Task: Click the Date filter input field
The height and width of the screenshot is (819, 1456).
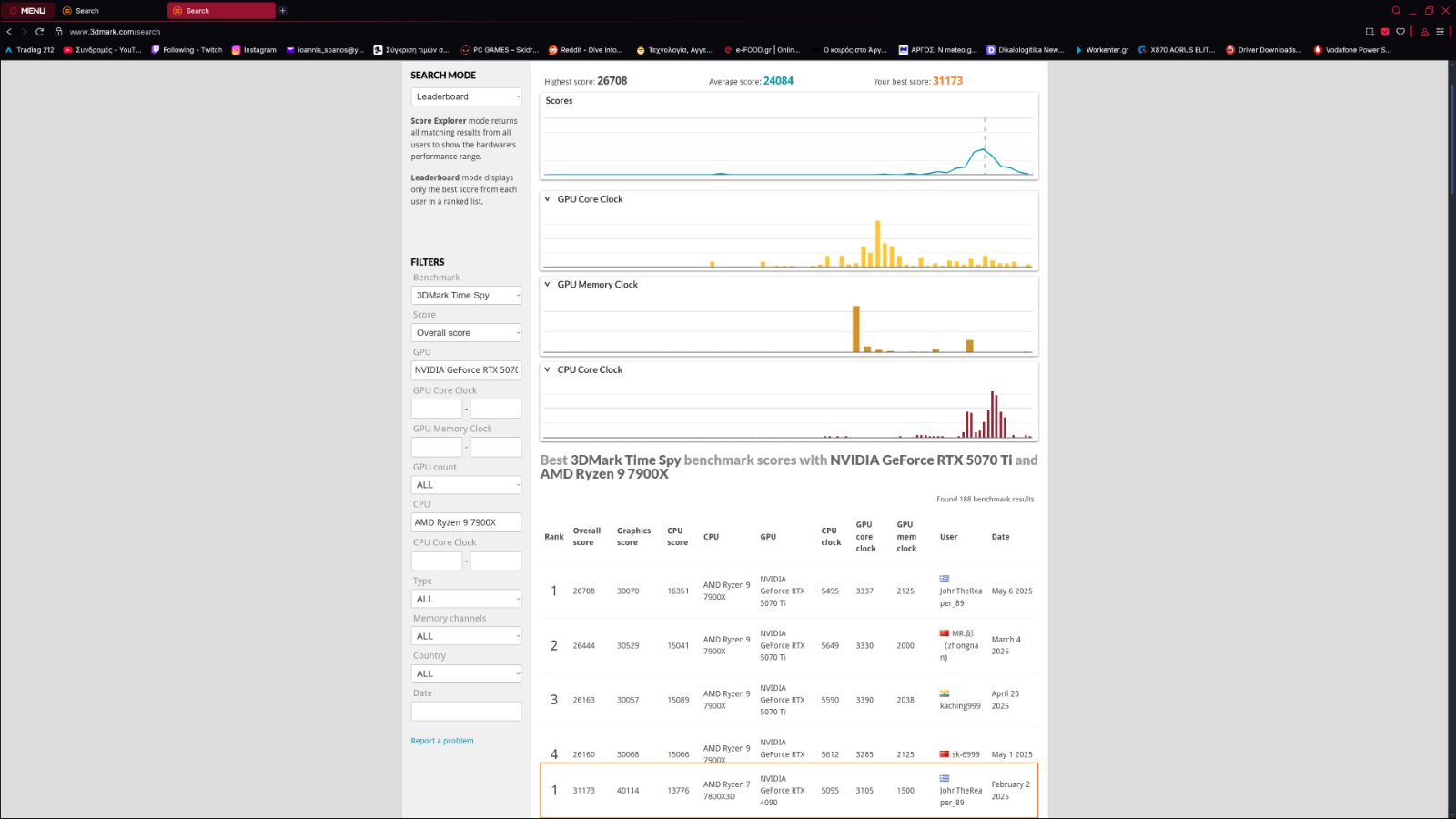Action: pos(466,712)
